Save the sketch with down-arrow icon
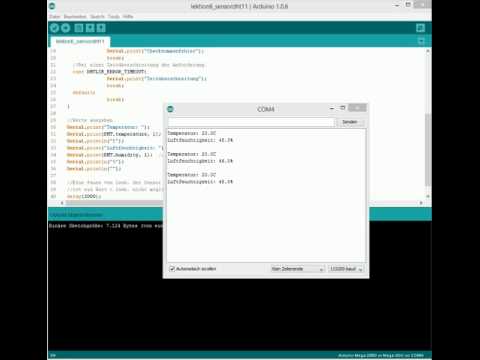Screen dimensions: 480x360 click(101, 28)
